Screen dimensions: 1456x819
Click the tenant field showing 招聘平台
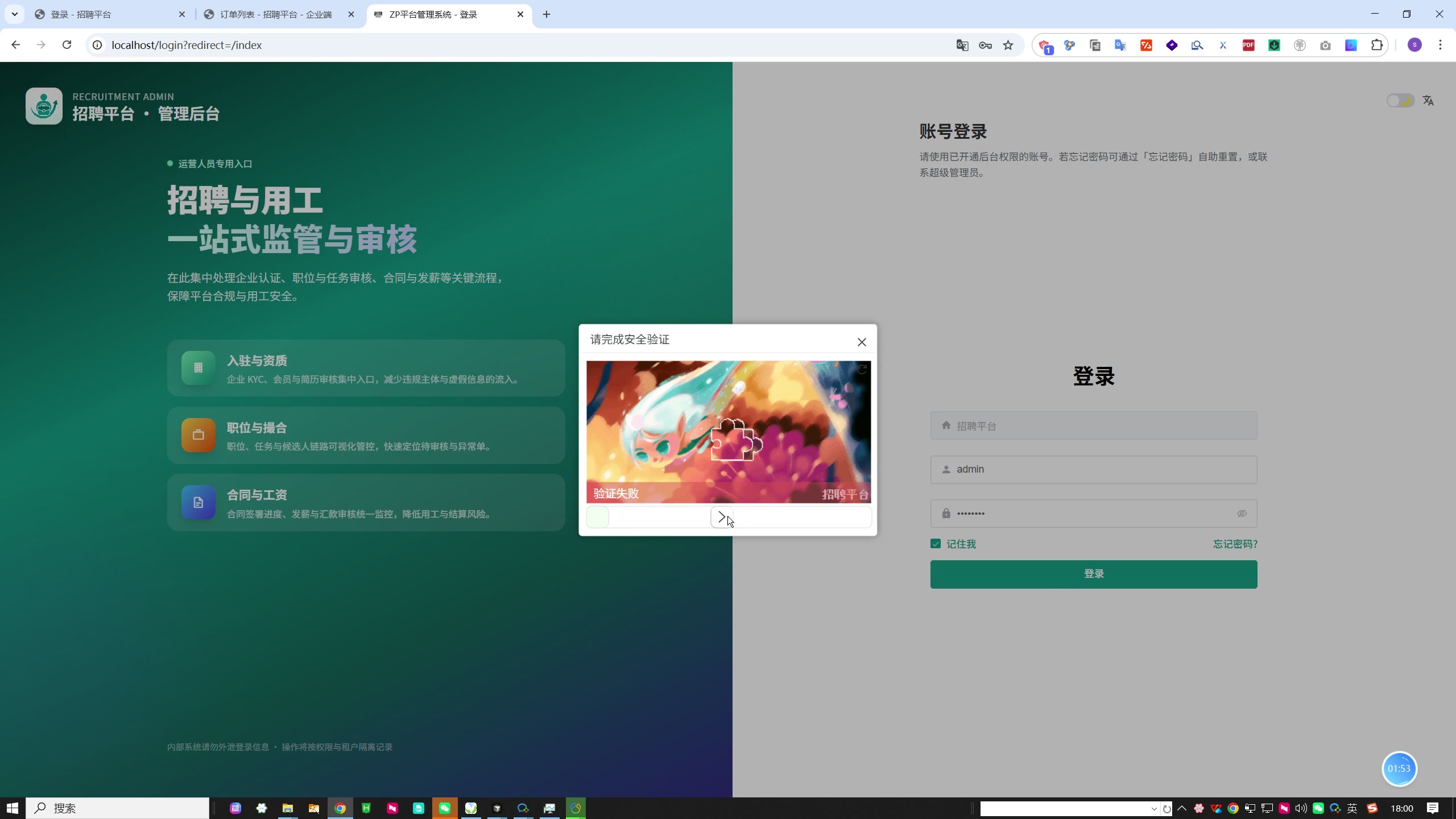1093,425
